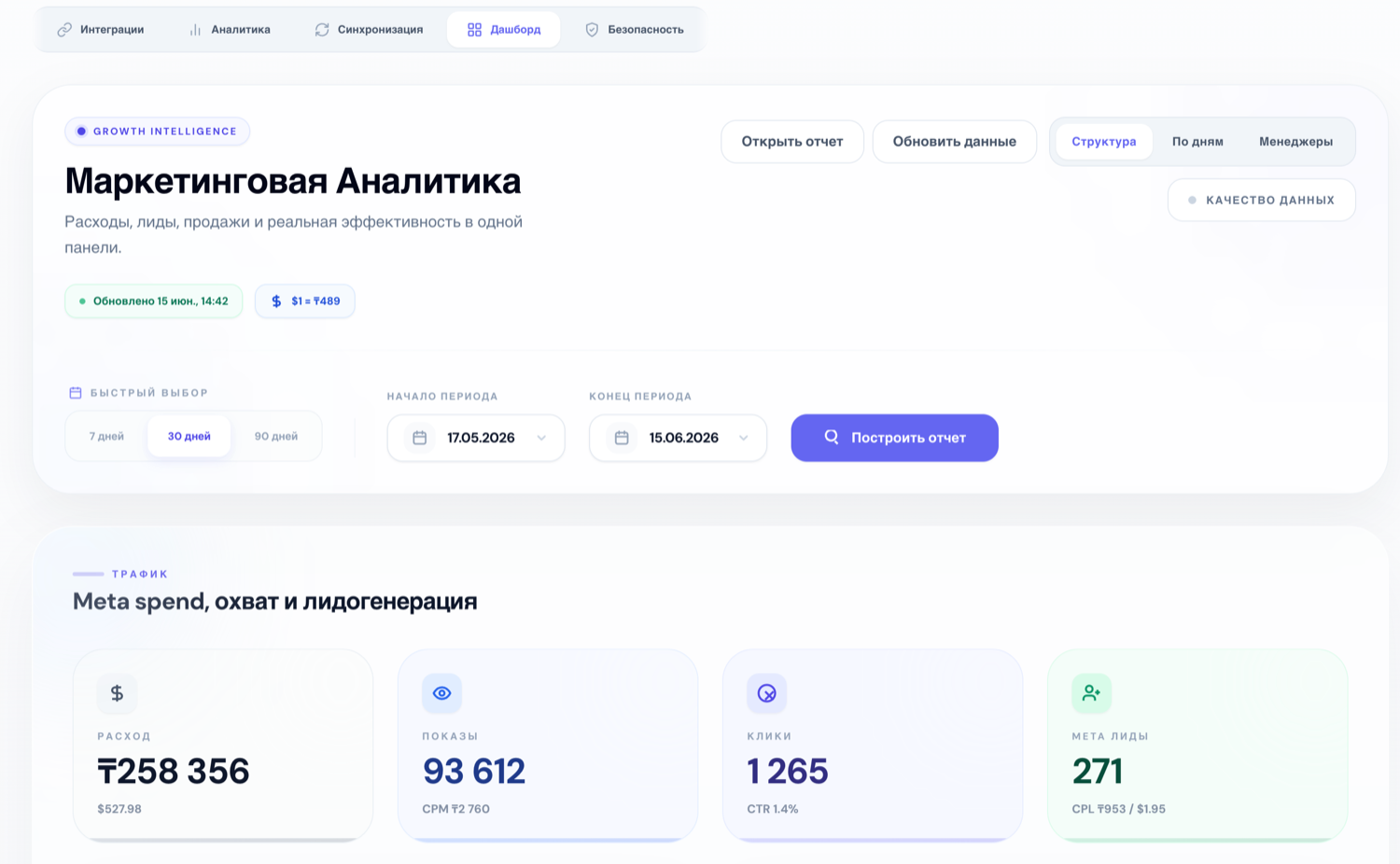The width and height of the screenshot is (1400, 864).
Task: Click the shield icon beside Безопасность
Action: click(x=592, y=30)
